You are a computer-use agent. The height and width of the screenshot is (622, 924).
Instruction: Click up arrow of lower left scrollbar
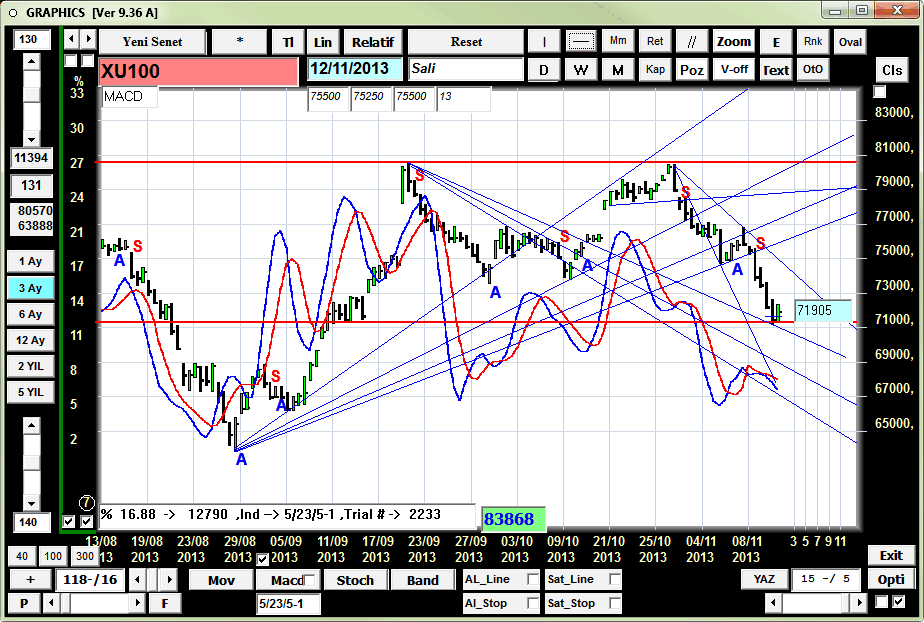click(31, 425)
